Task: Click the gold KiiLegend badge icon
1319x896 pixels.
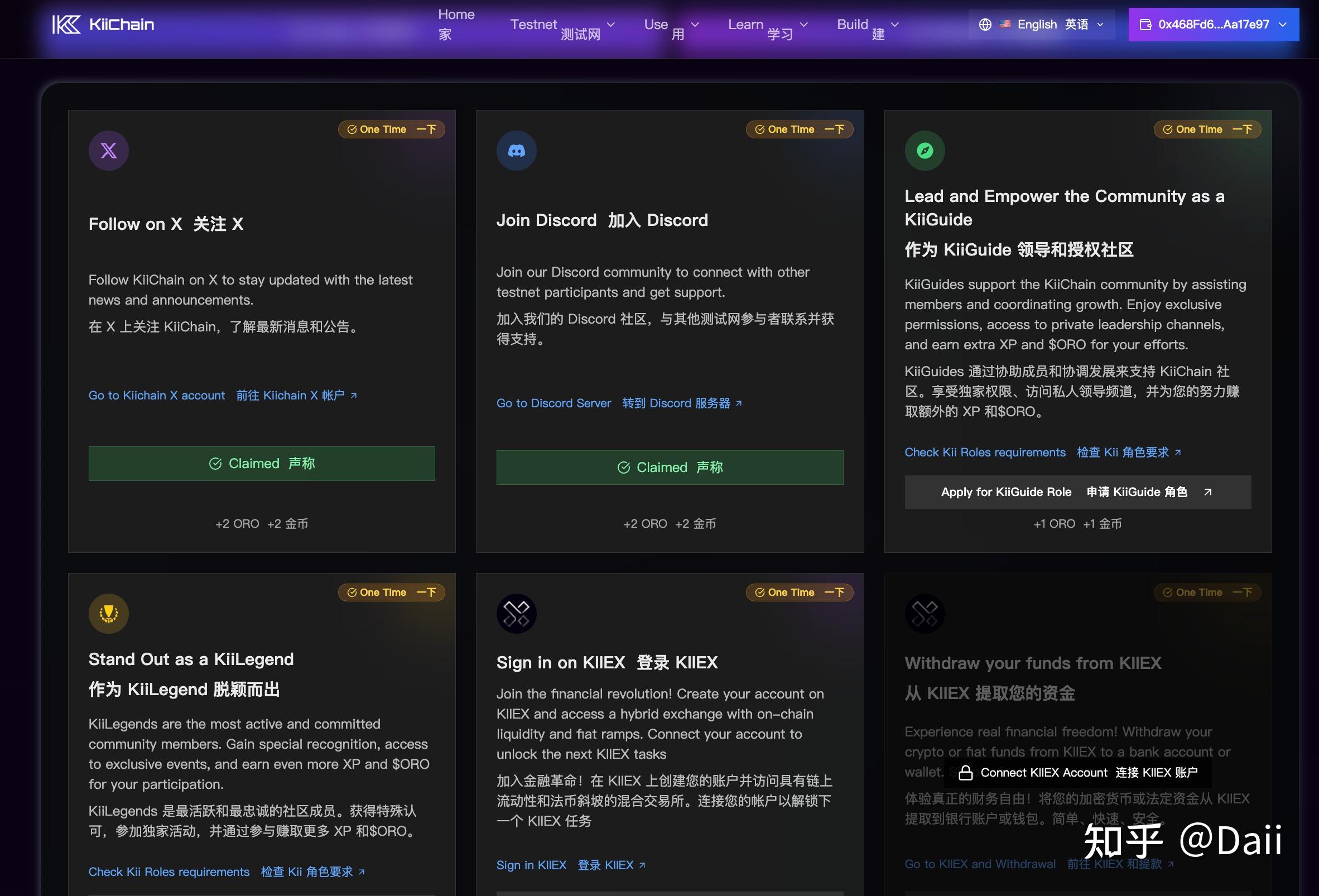Action: [x=108, y=613]
